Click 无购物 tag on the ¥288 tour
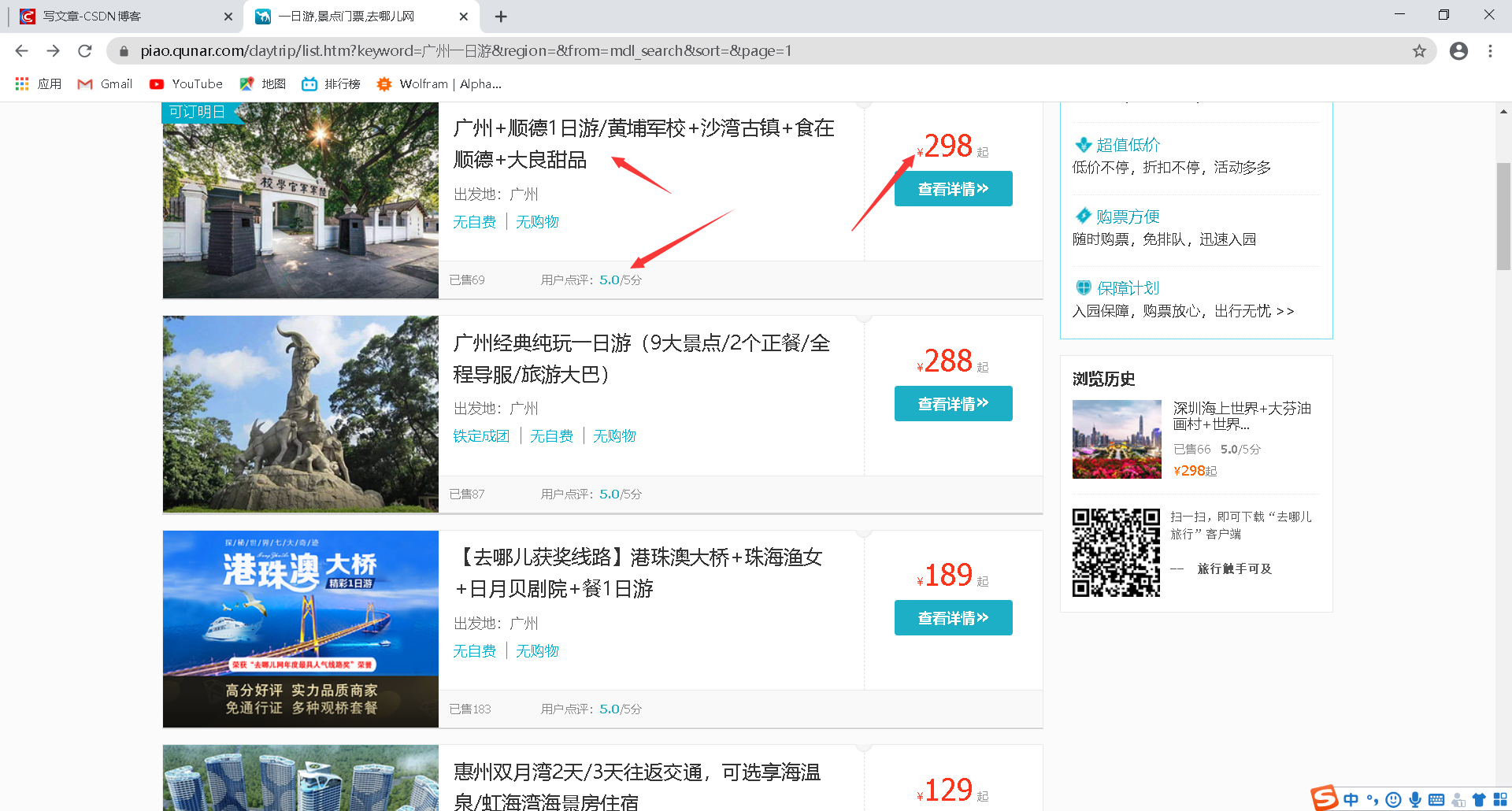1512x811 pixels. 614,436
